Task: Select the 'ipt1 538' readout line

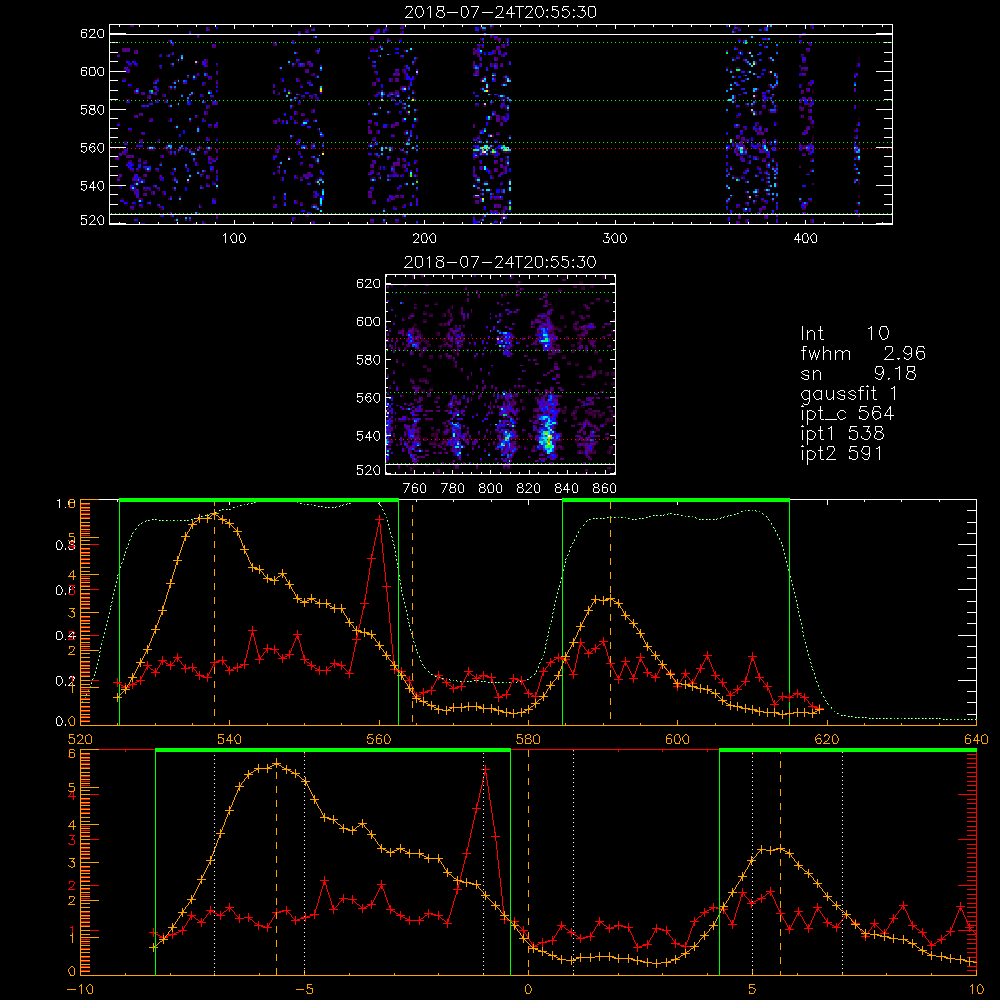Action: click(x=842, y=434)
